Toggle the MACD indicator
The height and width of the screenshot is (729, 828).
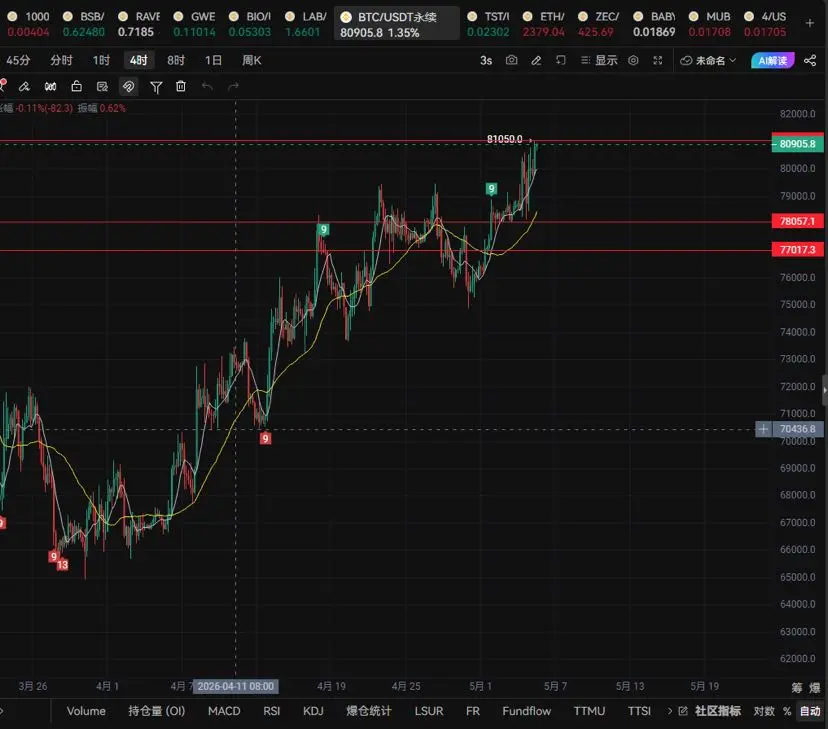coord(224,711)
